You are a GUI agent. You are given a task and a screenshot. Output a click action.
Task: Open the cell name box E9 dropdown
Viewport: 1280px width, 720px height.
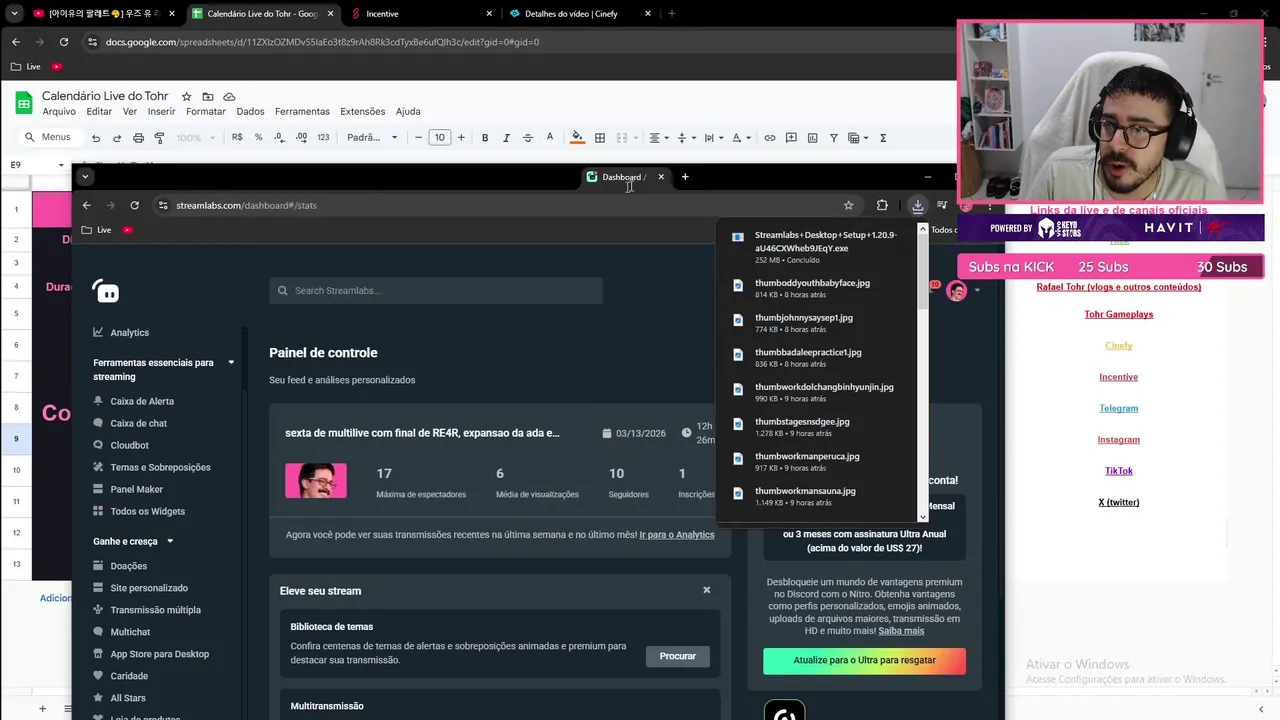click(x=61, y=164)
